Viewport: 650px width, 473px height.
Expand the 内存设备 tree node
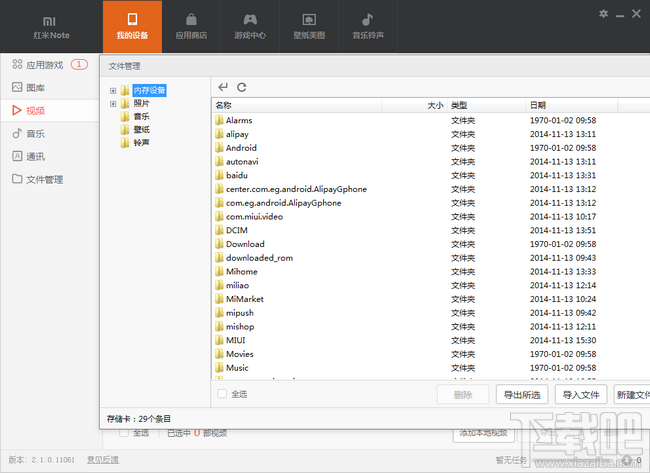(113, 90)
